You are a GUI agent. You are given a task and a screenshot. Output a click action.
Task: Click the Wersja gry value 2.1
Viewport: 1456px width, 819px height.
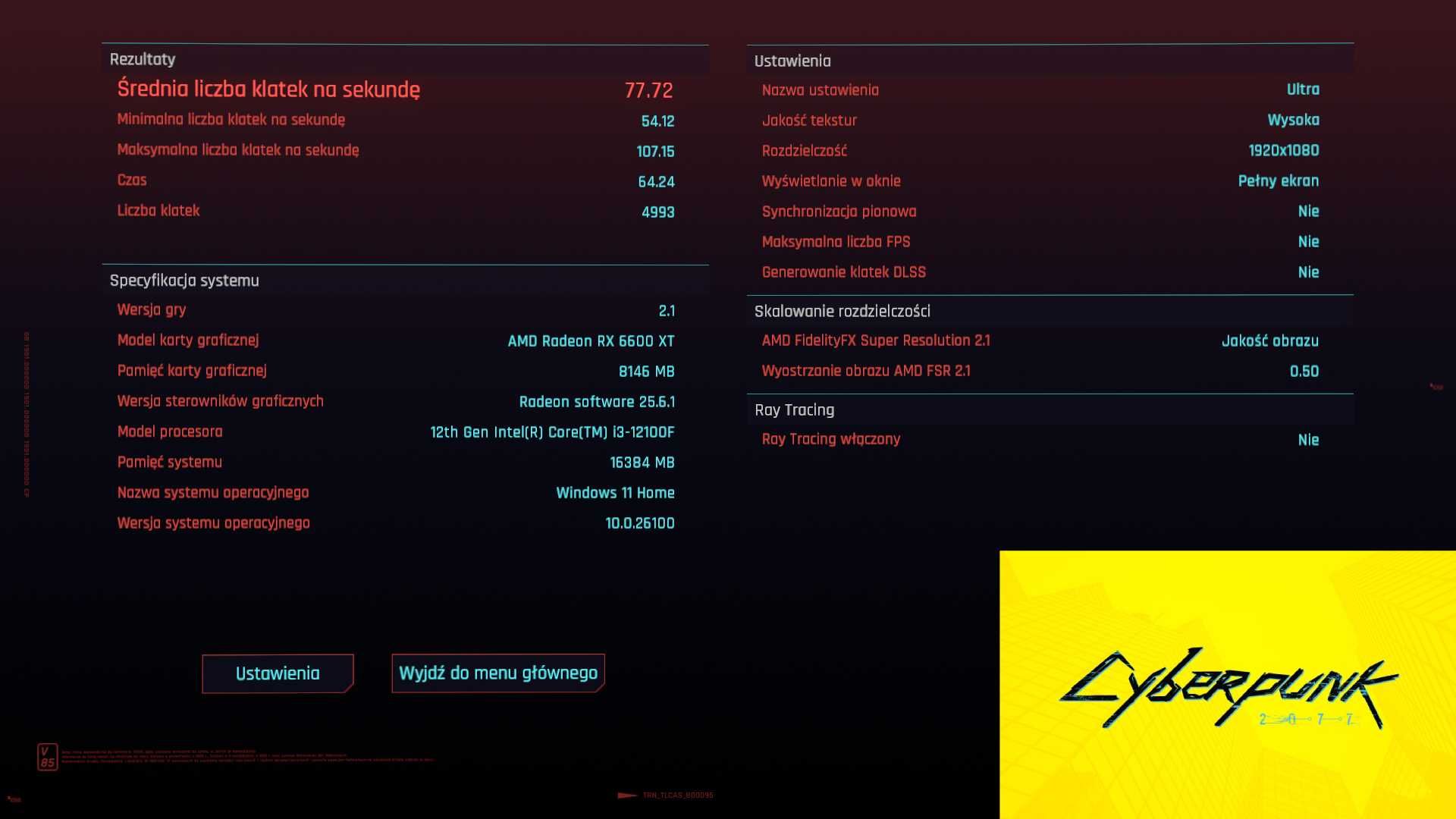(x=667, y=311)
